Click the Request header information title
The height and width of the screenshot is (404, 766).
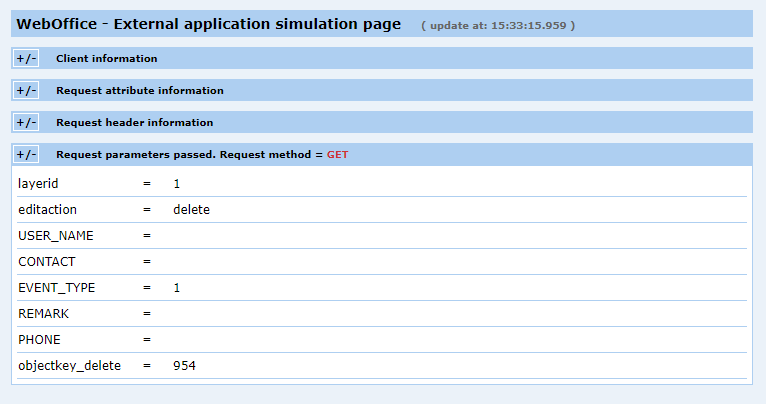(x=134, y=123)
